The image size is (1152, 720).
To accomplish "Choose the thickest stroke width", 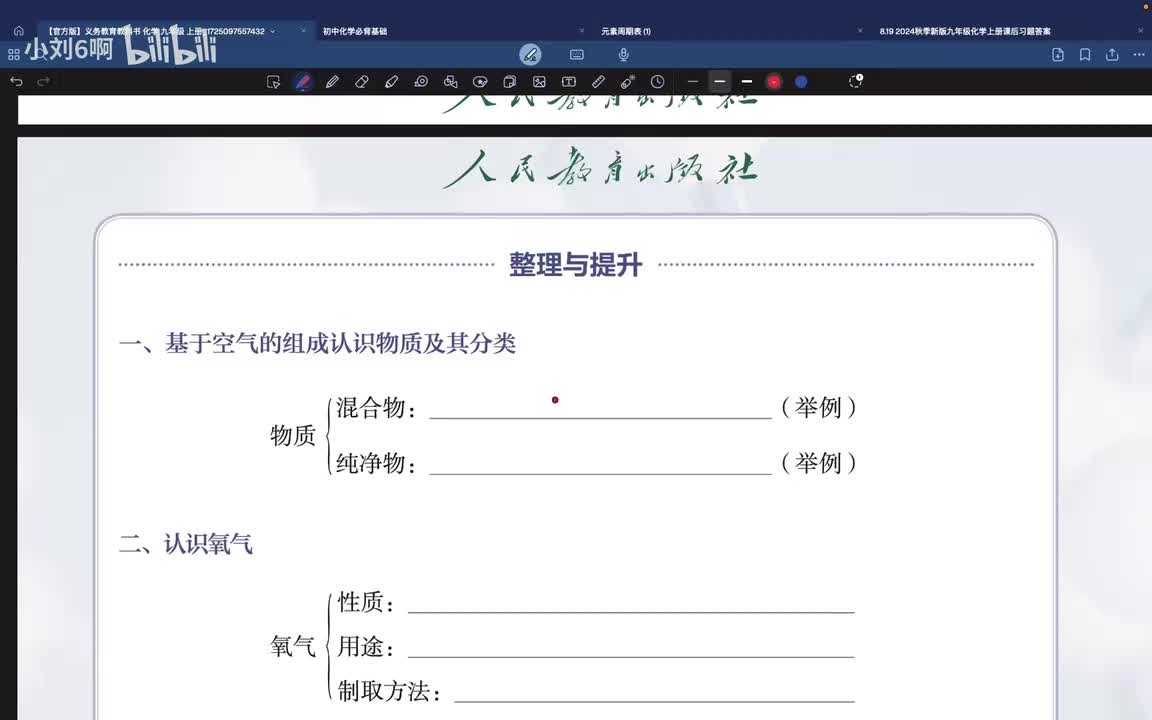I will [747, 82].
